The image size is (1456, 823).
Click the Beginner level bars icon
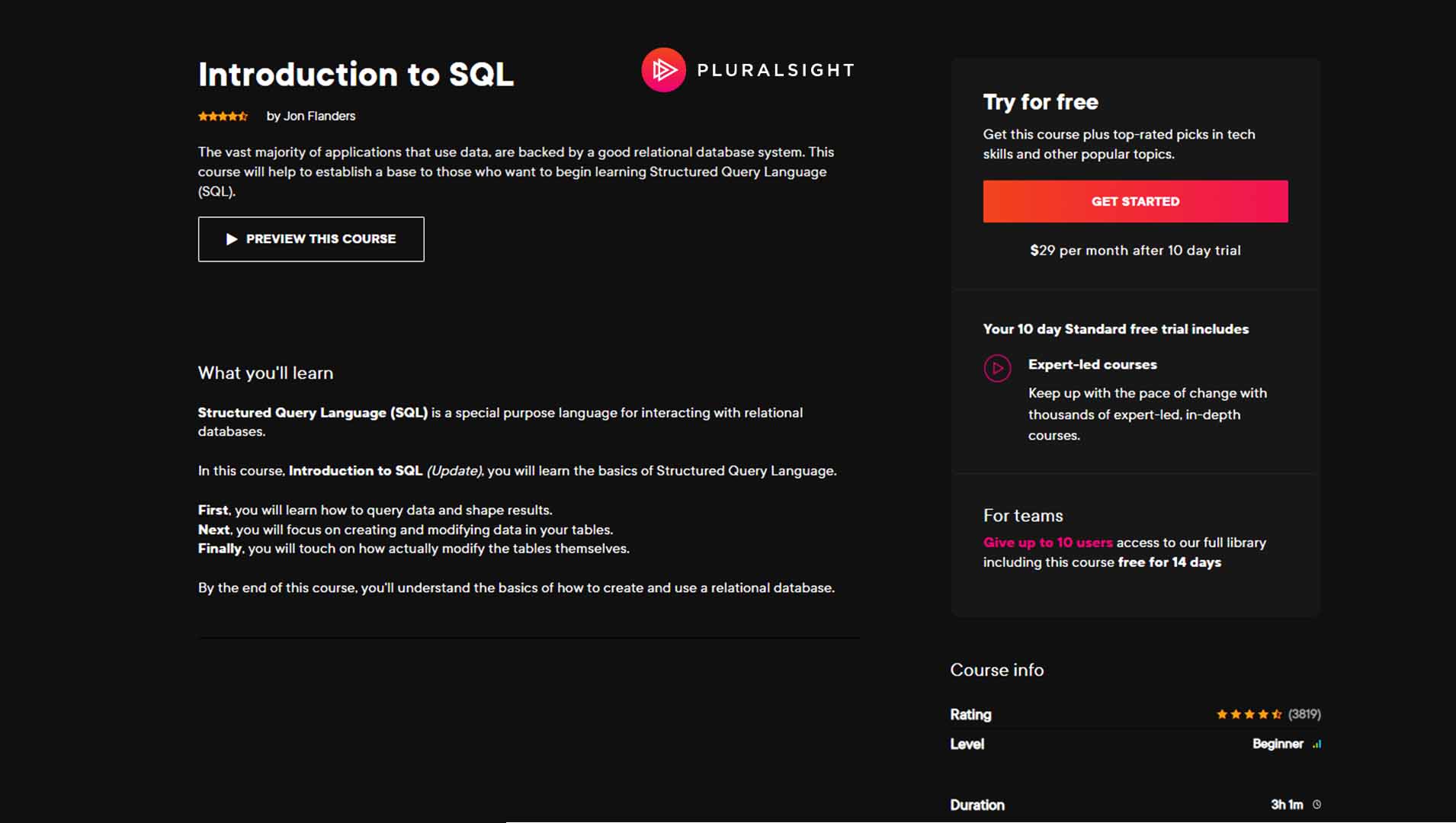tap(1316, 745)
